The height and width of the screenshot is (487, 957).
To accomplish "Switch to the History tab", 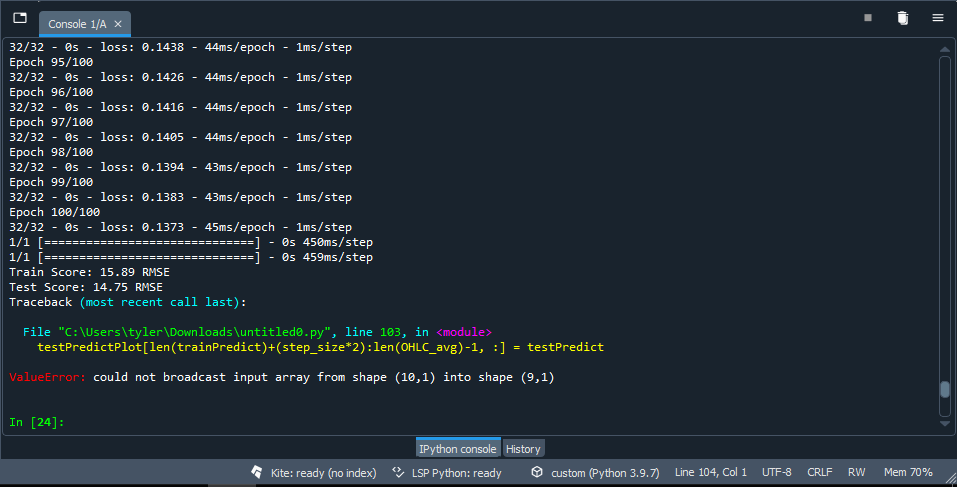I will pyautogui.click(x=523, y=449).
